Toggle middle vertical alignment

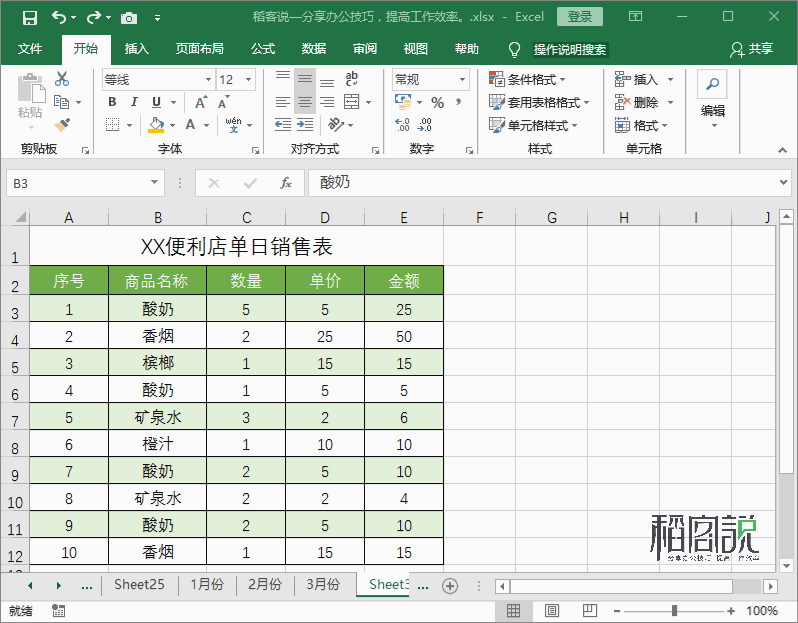tap(305, 79)
